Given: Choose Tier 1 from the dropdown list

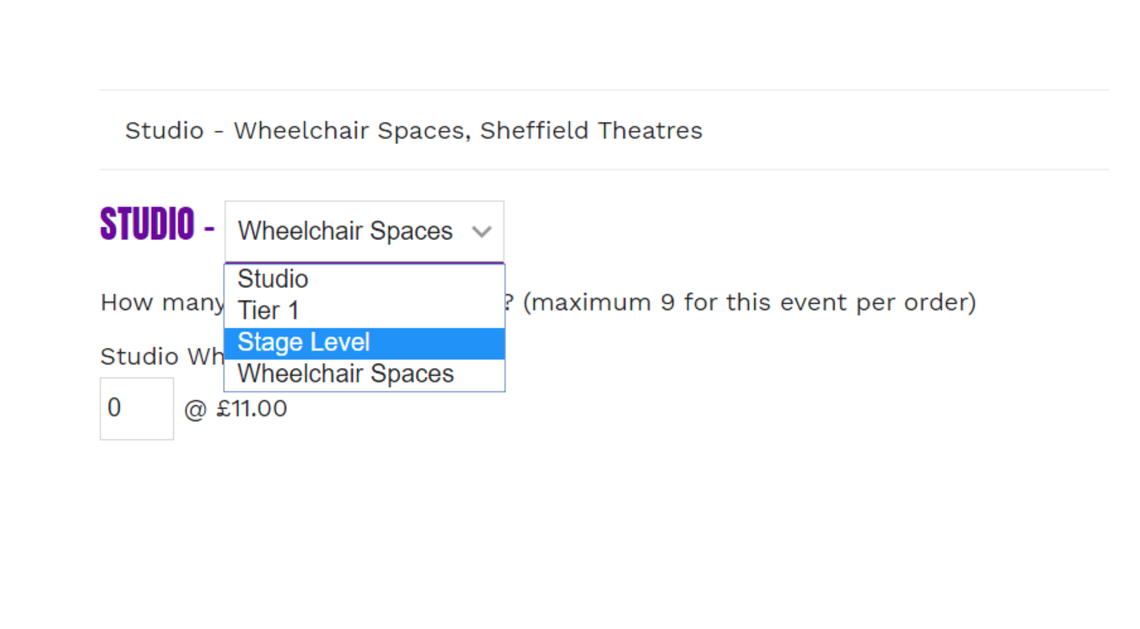Looking at the screenshot, I should [364, 311].
